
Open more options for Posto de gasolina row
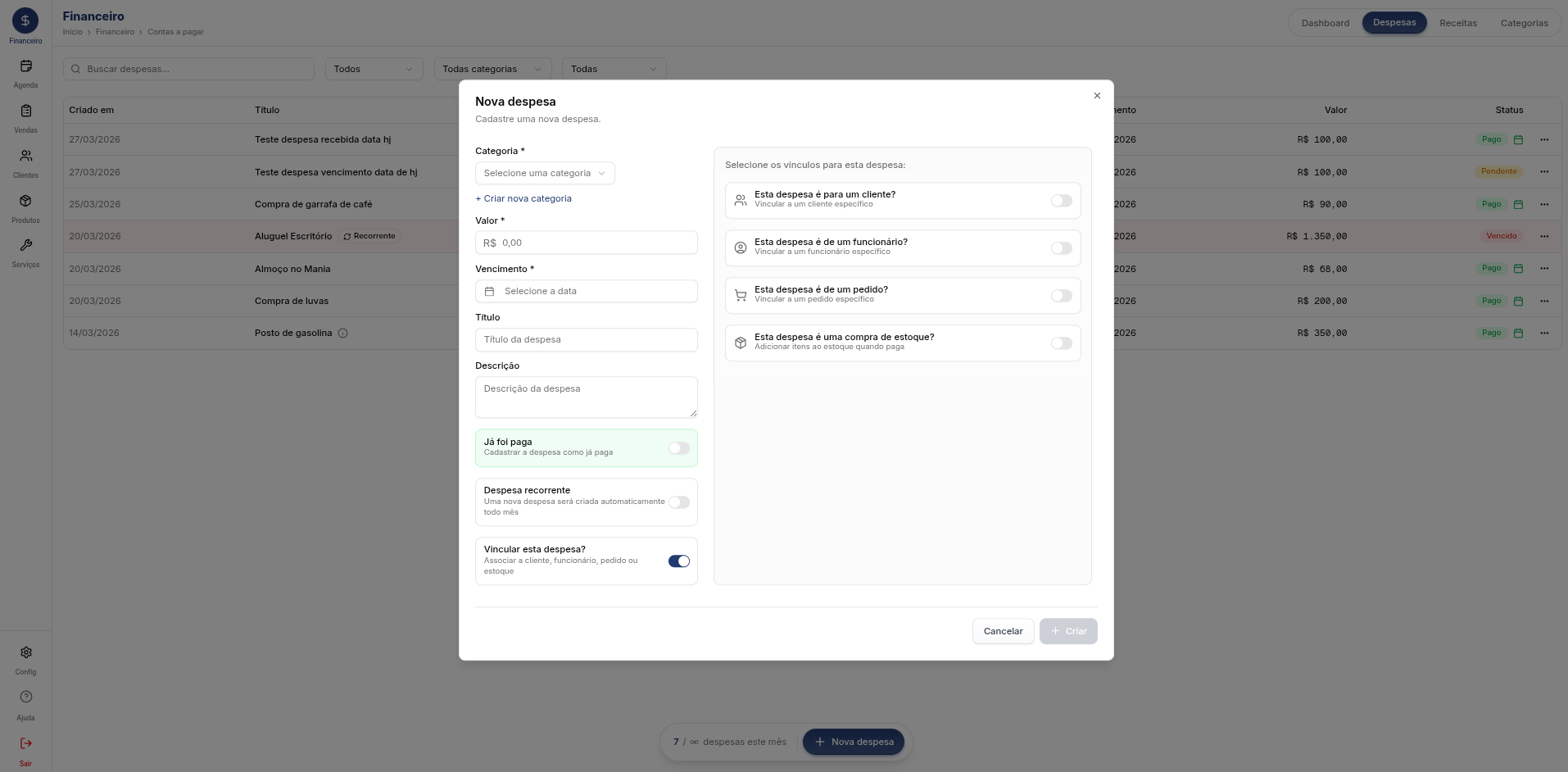point(1544,333)
